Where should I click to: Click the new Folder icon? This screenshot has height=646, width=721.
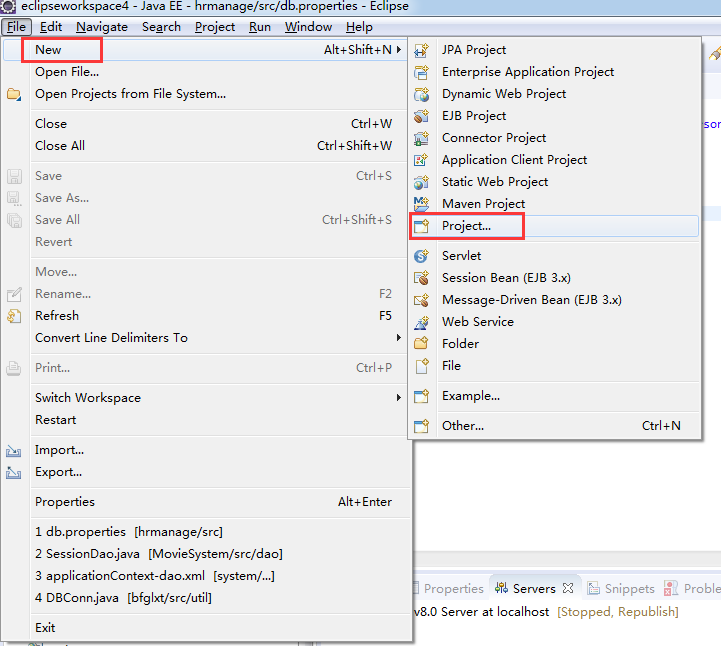coord(421,343)
